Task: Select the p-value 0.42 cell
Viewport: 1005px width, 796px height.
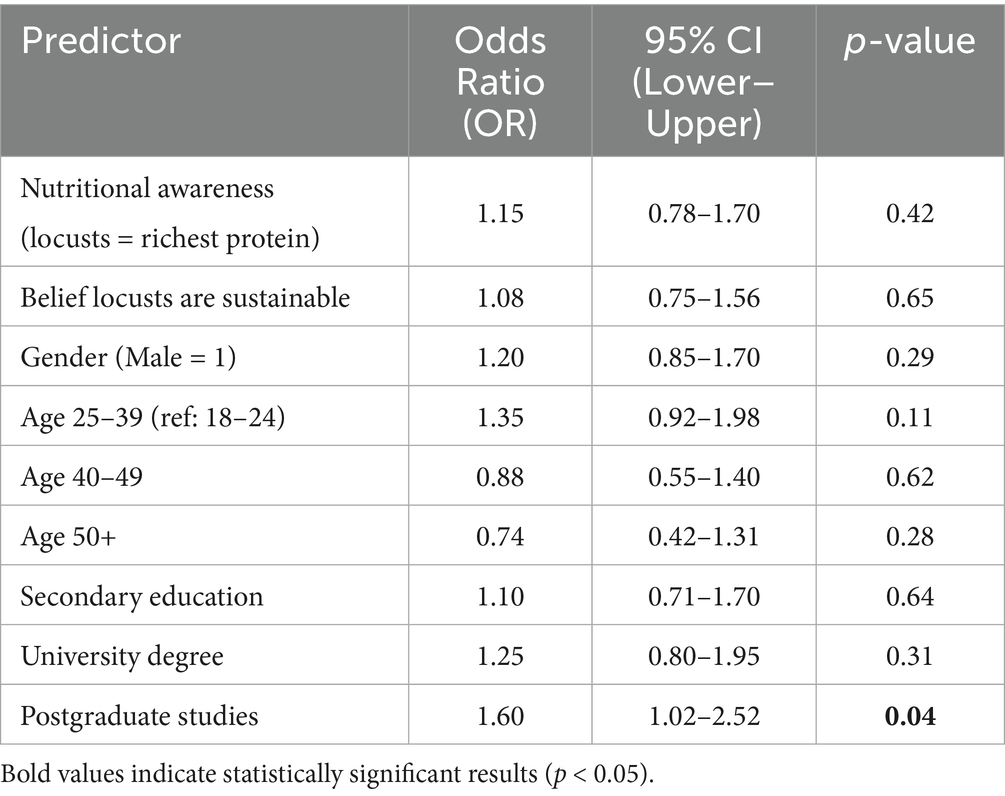Action: [909, 210]
